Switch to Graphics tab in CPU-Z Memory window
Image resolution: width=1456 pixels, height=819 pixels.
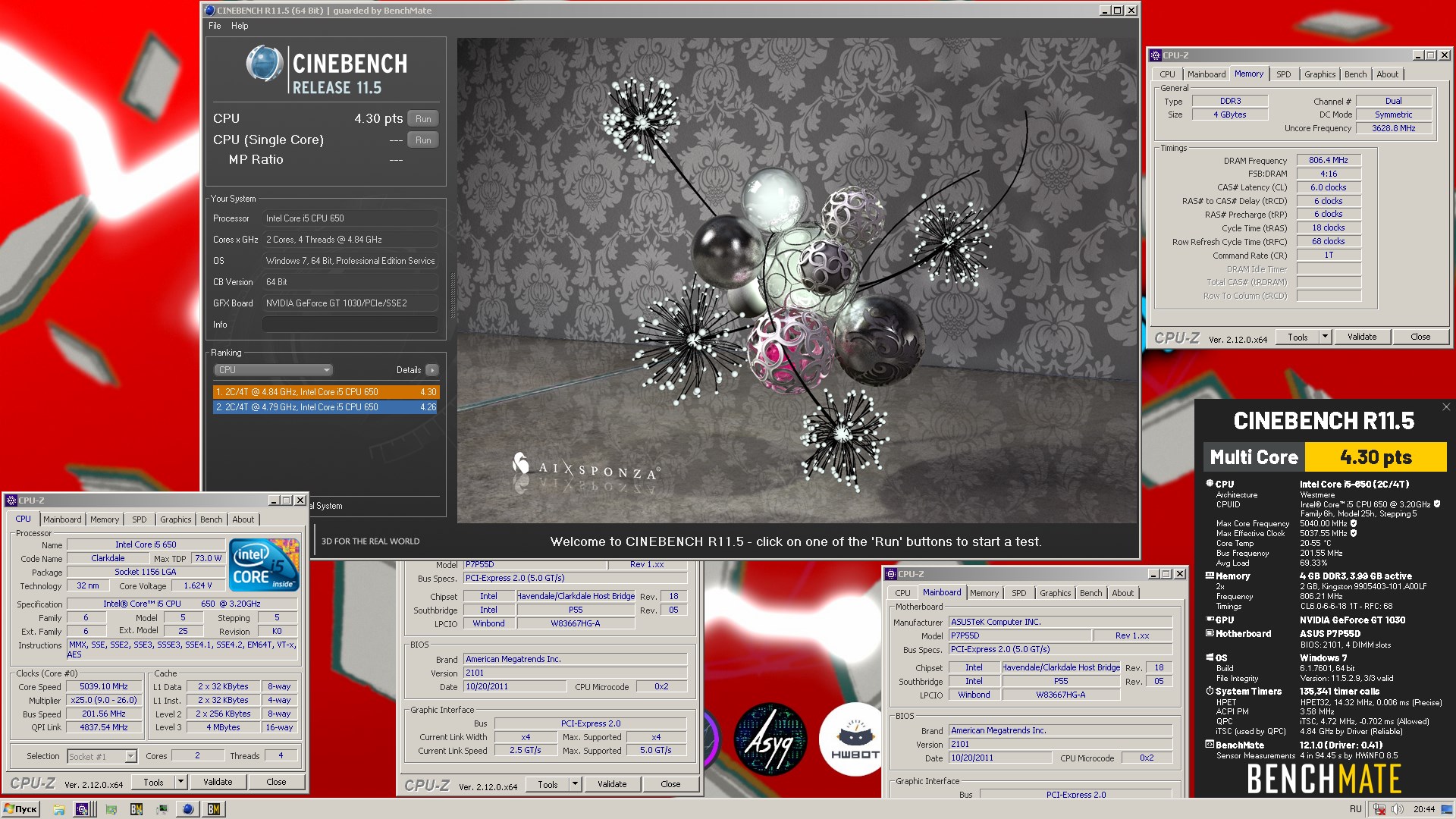pos(1319,74)
